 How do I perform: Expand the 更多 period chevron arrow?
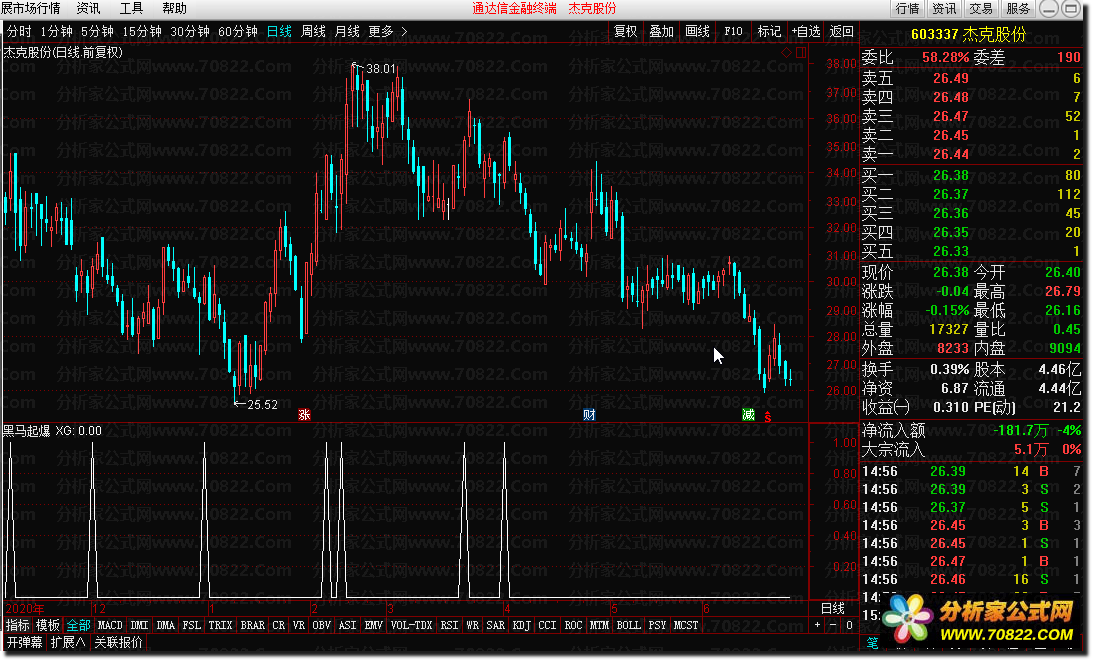pyautogui.click(x=404, y=31)
